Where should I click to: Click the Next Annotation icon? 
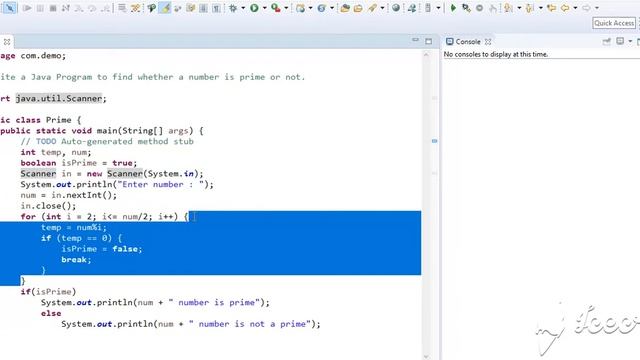(x=509, y=8)
